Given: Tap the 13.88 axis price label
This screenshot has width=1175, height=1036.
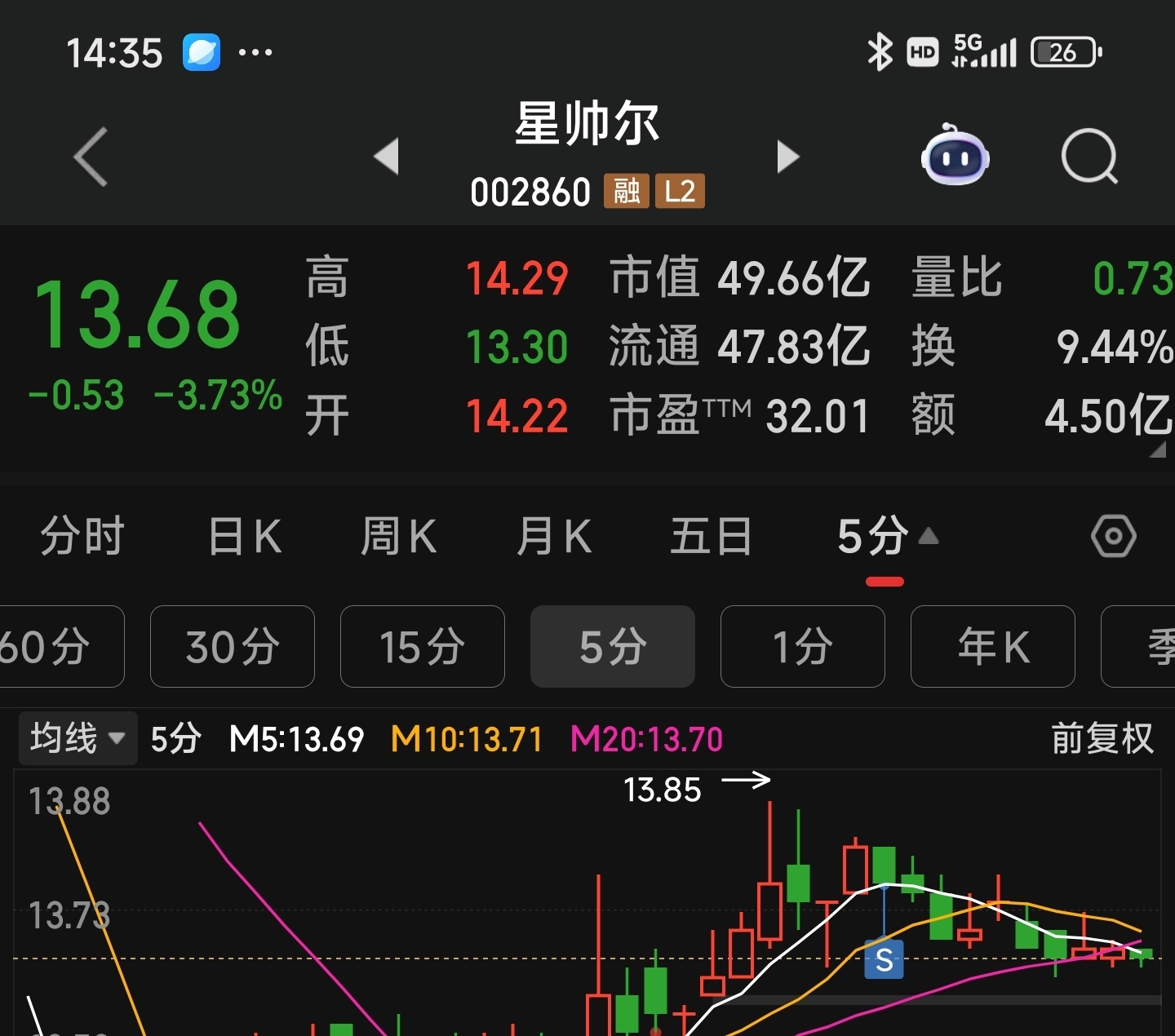Looking at the screenshot, I should [x=69, y=801].
